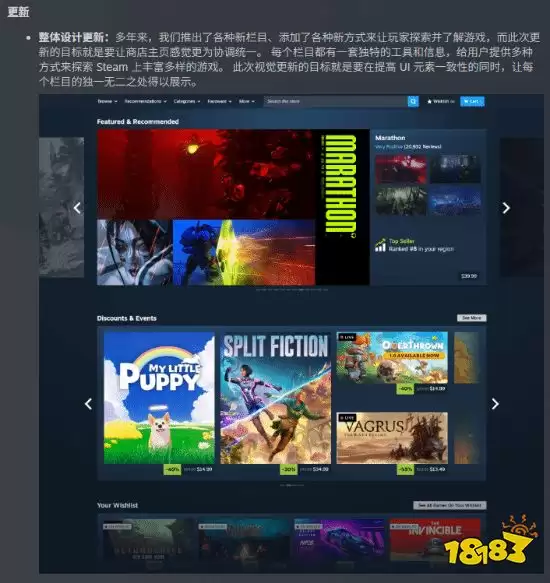550x583 pixels.
Task: Click the Your Wishlist heading
Action: click(117, 505)
